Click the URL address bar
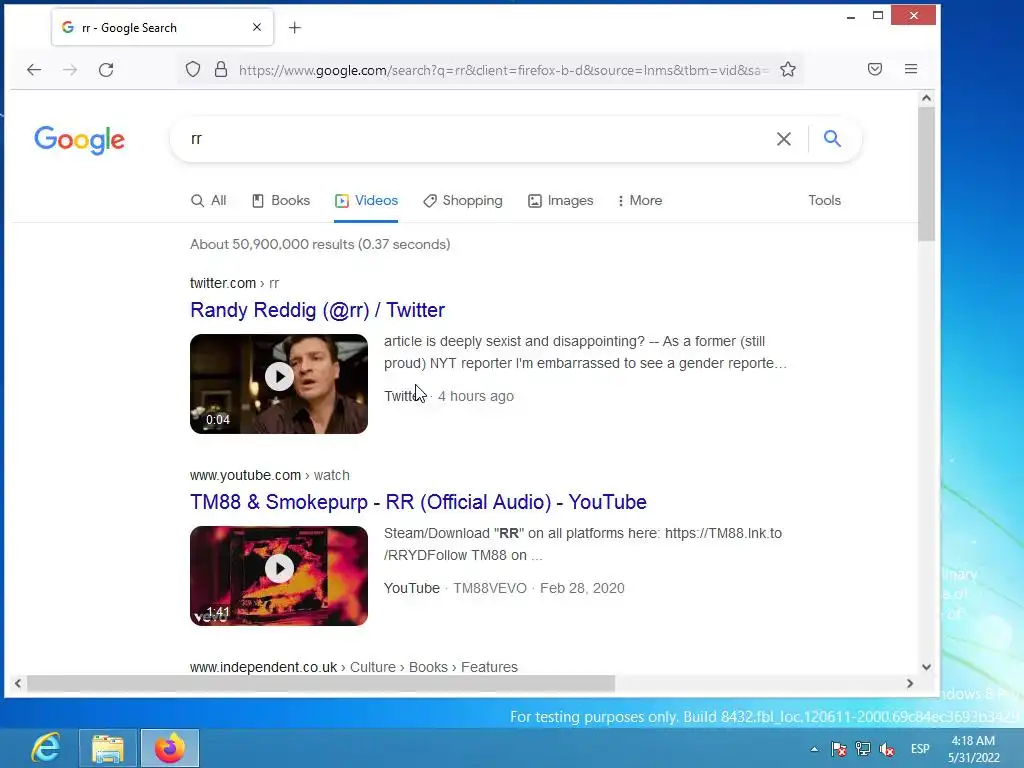1024x768 pixels. click(503, 70)
